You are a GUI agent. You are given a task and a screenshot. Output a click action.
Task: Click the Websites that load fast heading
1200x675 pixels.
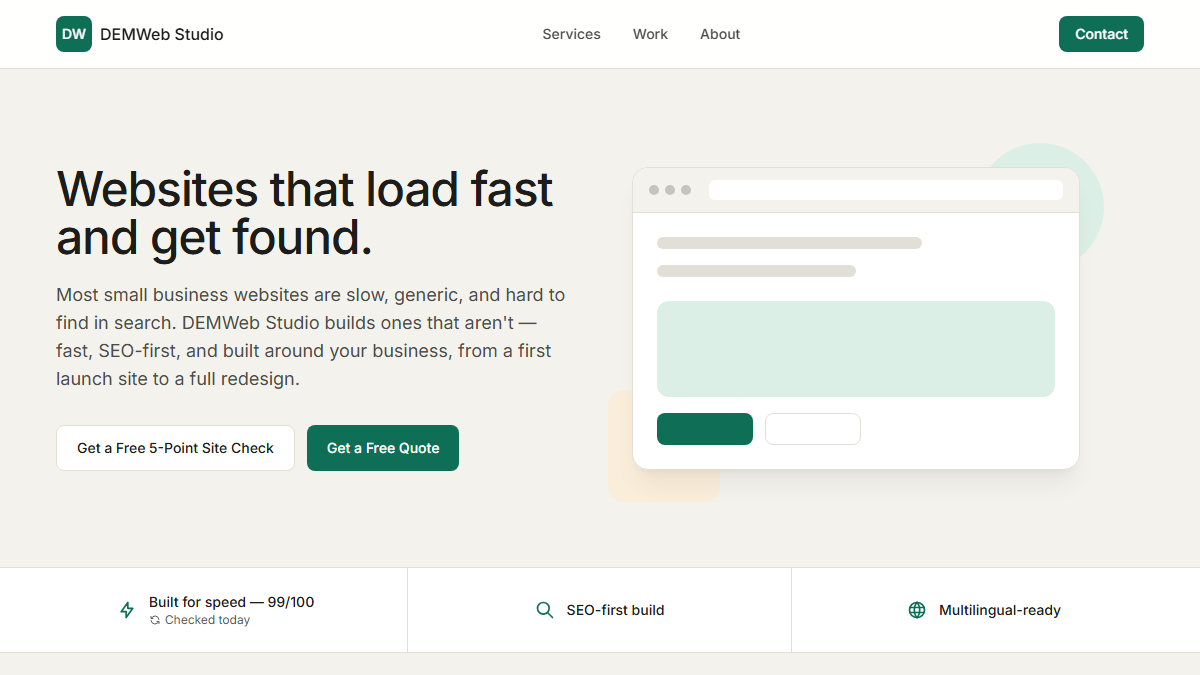[305, 213]
